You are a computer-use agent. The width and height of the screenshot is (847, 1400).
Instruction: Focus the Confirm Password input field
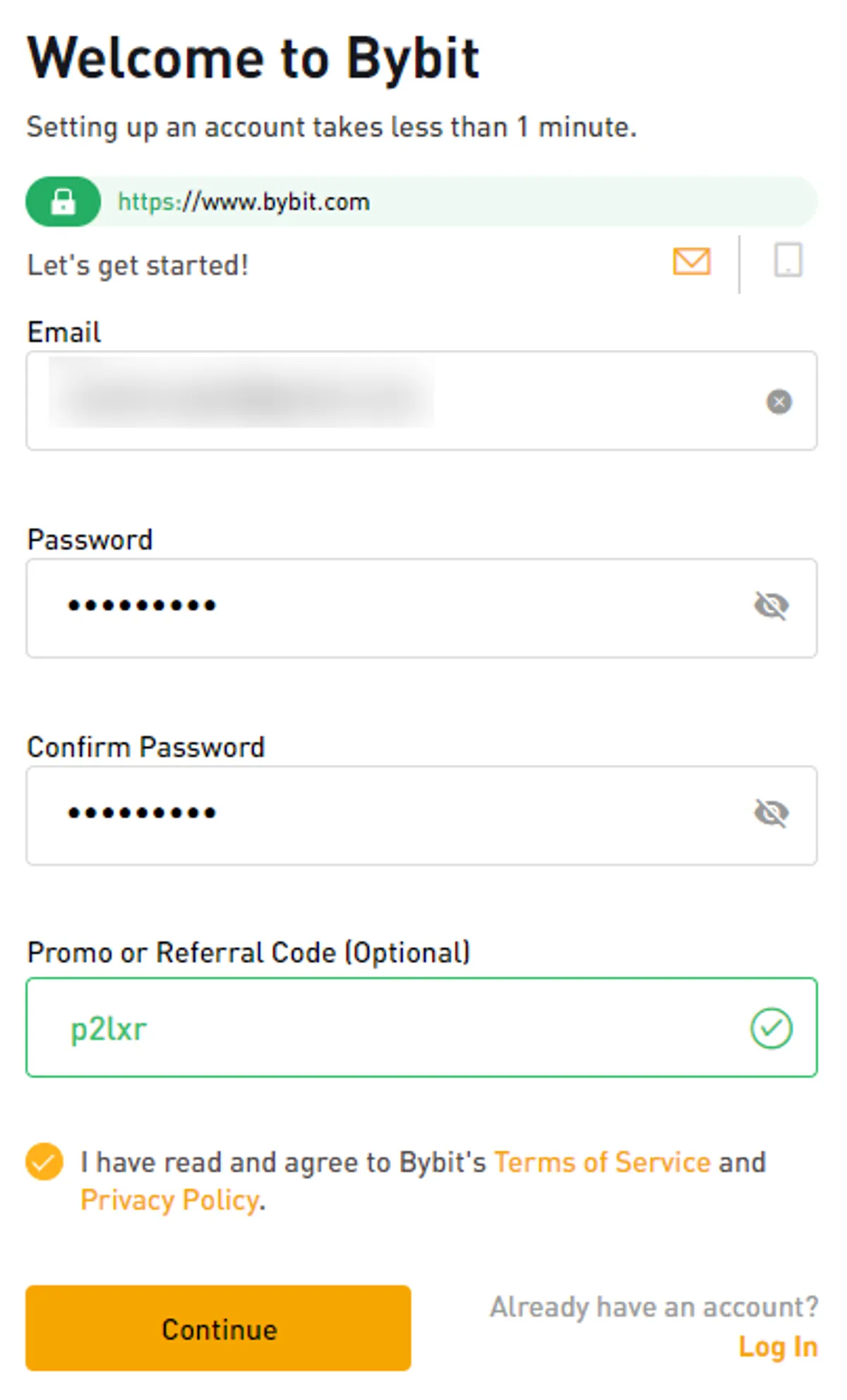[422, 816]
